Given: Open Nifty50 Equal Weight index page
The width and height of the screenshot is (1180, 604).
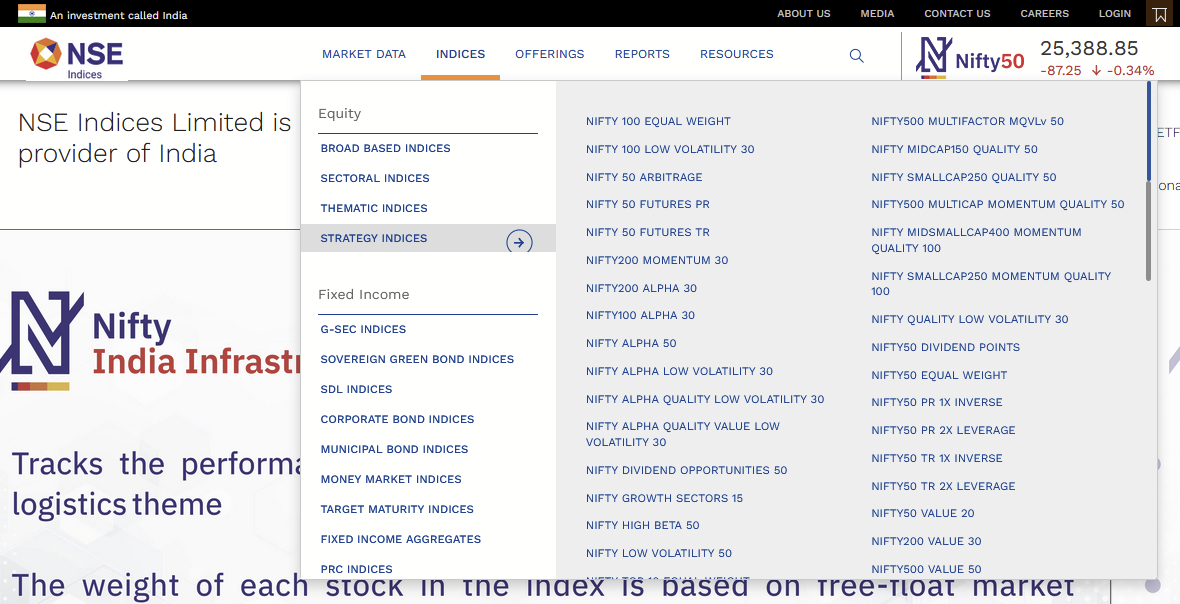Looking at the screenshot, I should click(939, 375).
